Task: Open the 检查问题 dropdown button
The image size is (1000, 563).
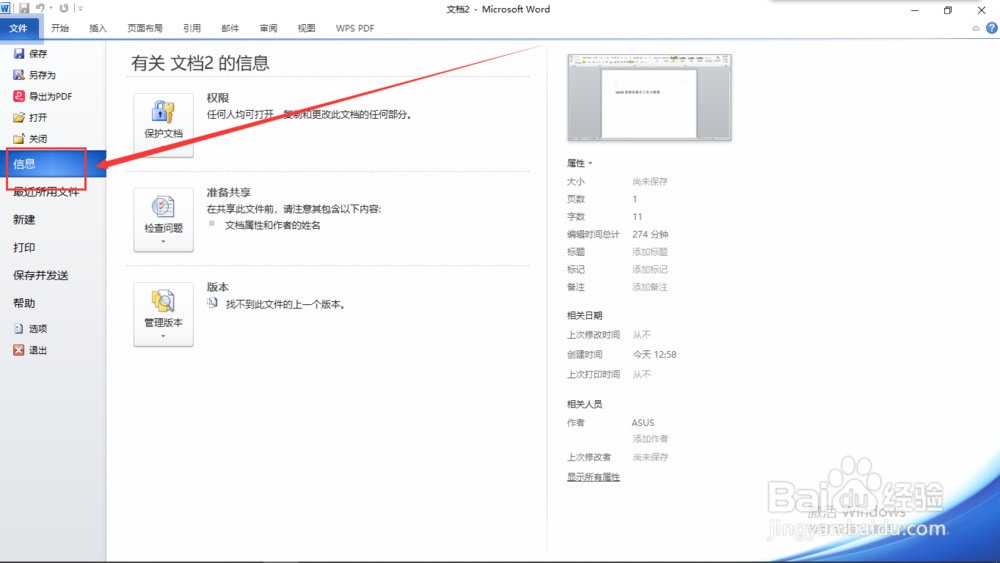Action: 163,219
